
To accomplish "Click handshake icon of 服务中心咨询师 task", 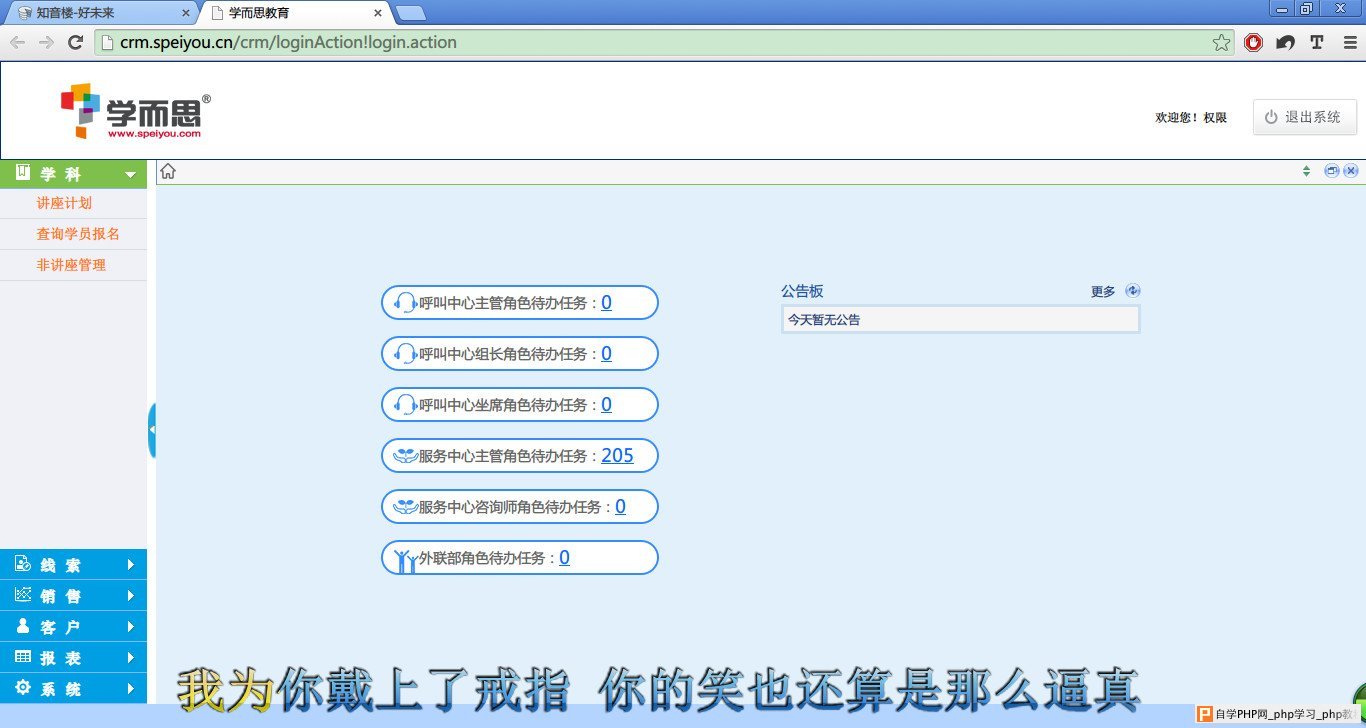I will [x=405, y=507].
